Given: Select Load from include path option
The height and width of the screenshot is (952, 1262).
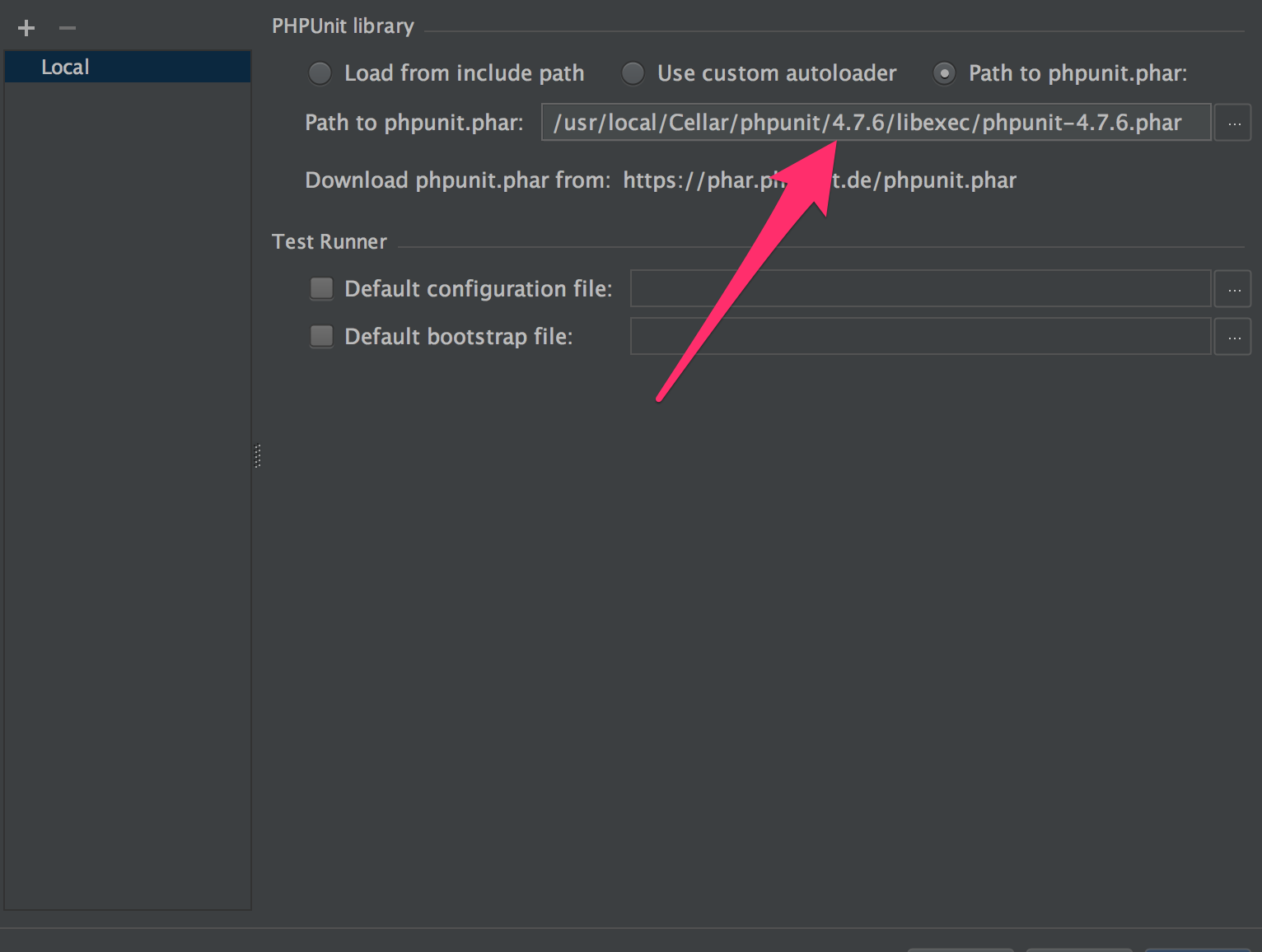Looking at the screenshot, I should tap(320, 73).
